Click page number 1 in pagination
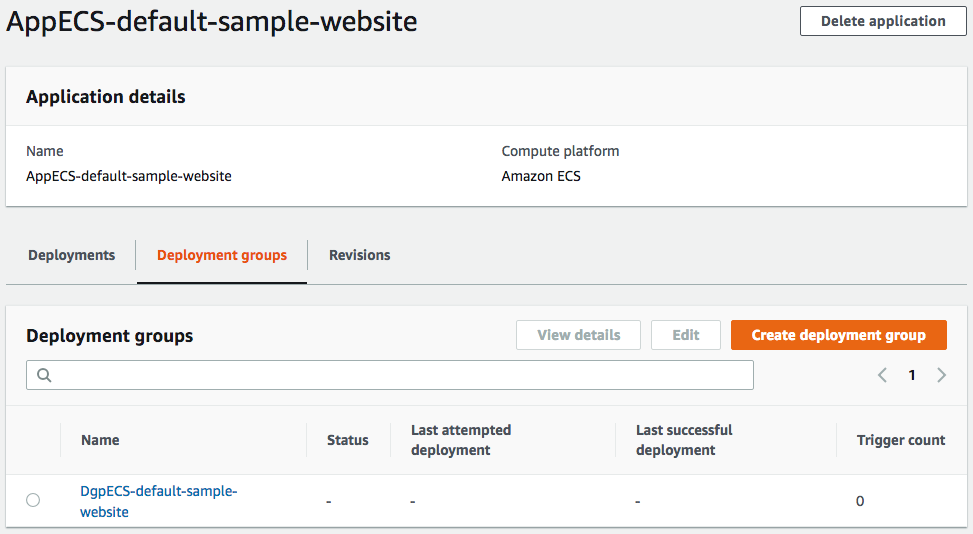Screen dimensions: 973x534 click(x=912, y=376)
